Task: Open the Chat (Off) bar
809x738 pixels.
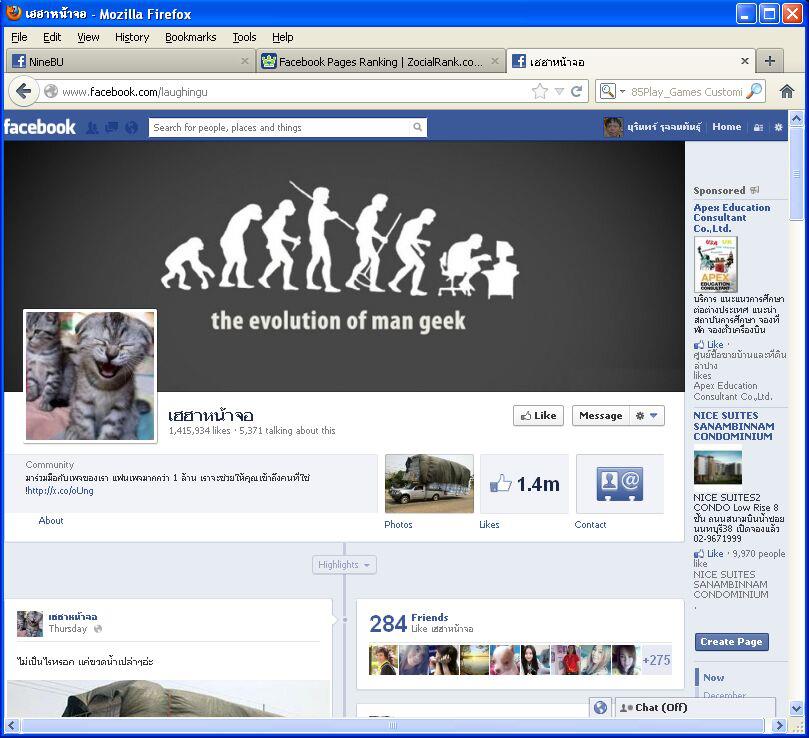Action: pos(695,707)
